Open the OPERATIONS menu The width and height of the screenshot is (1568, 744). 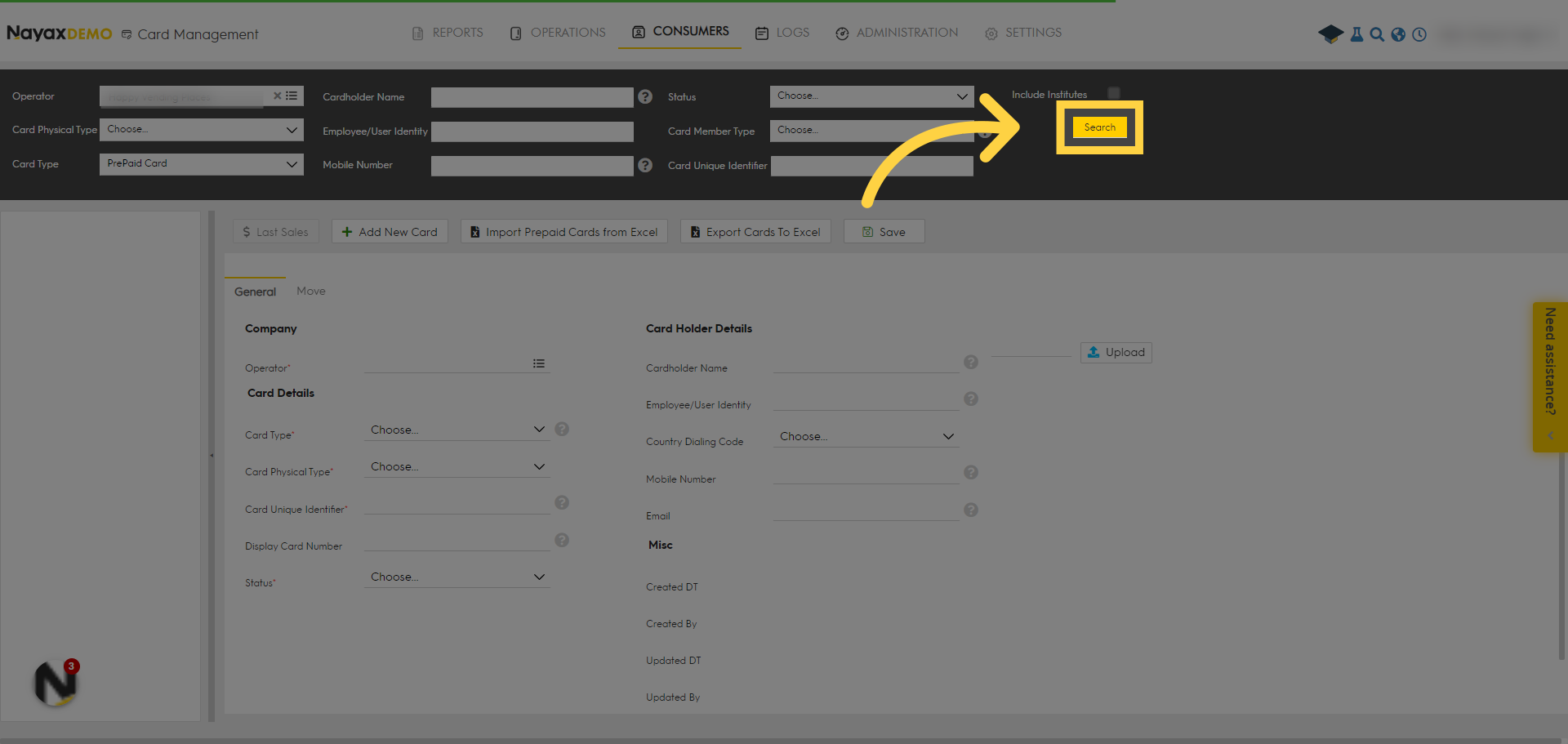pos(558,33)
